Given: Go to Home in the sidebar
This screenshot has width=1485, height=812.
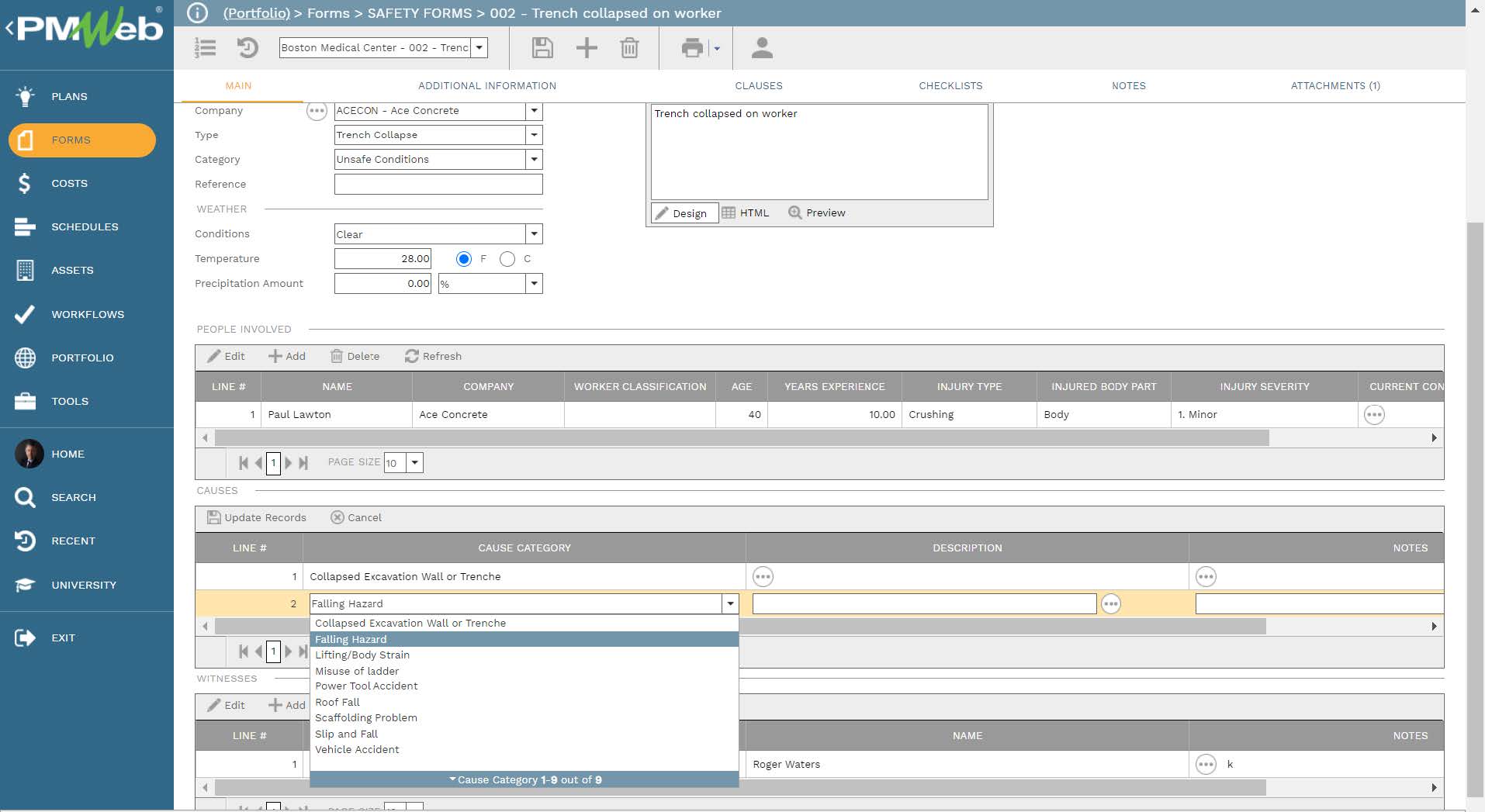Looking at the screenshot, I should pos(67,454).
